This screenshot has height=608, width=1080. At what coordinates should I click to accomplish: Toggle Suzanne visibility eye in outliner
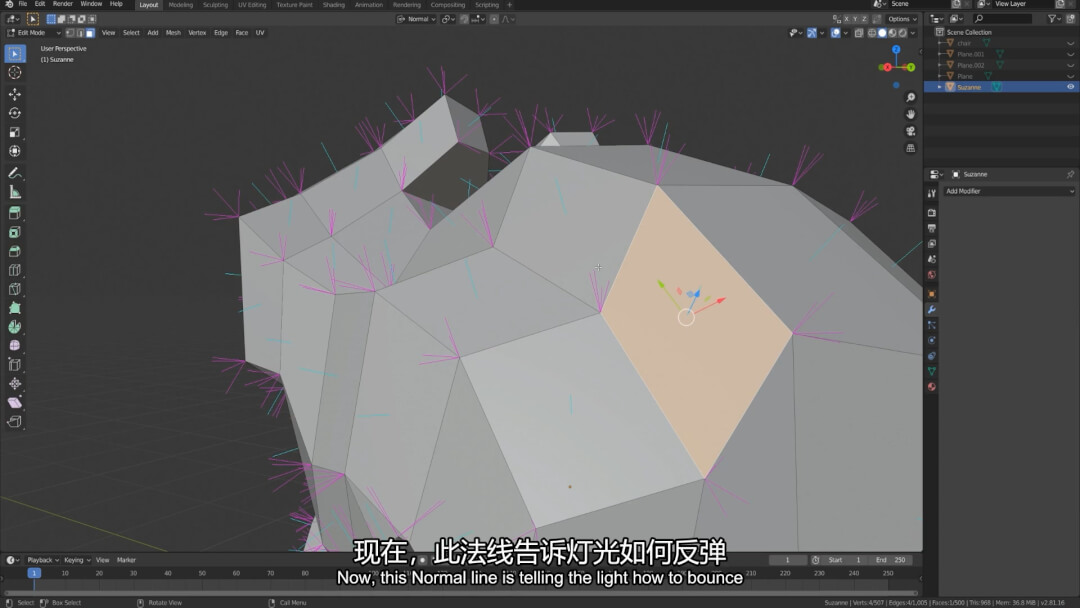1070,87
